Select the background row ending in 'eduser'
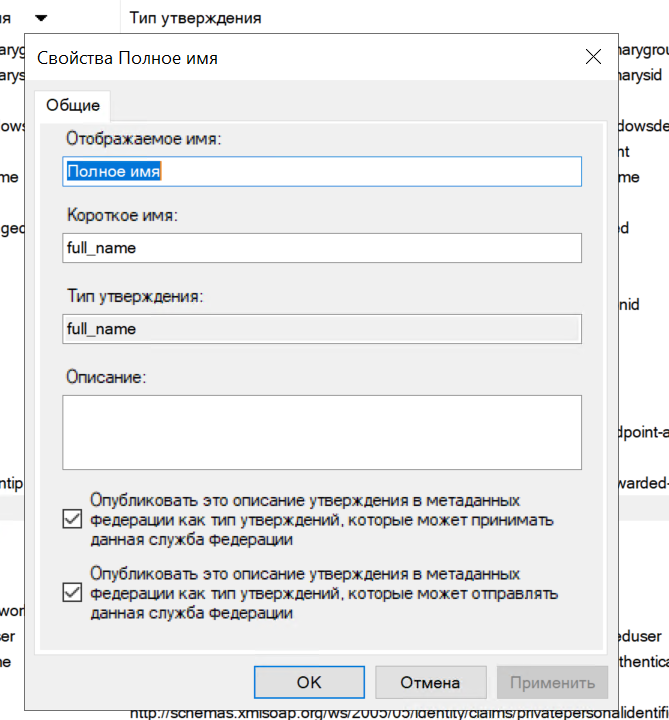Screen dimensions: 669x720 [x=640, y=636]
